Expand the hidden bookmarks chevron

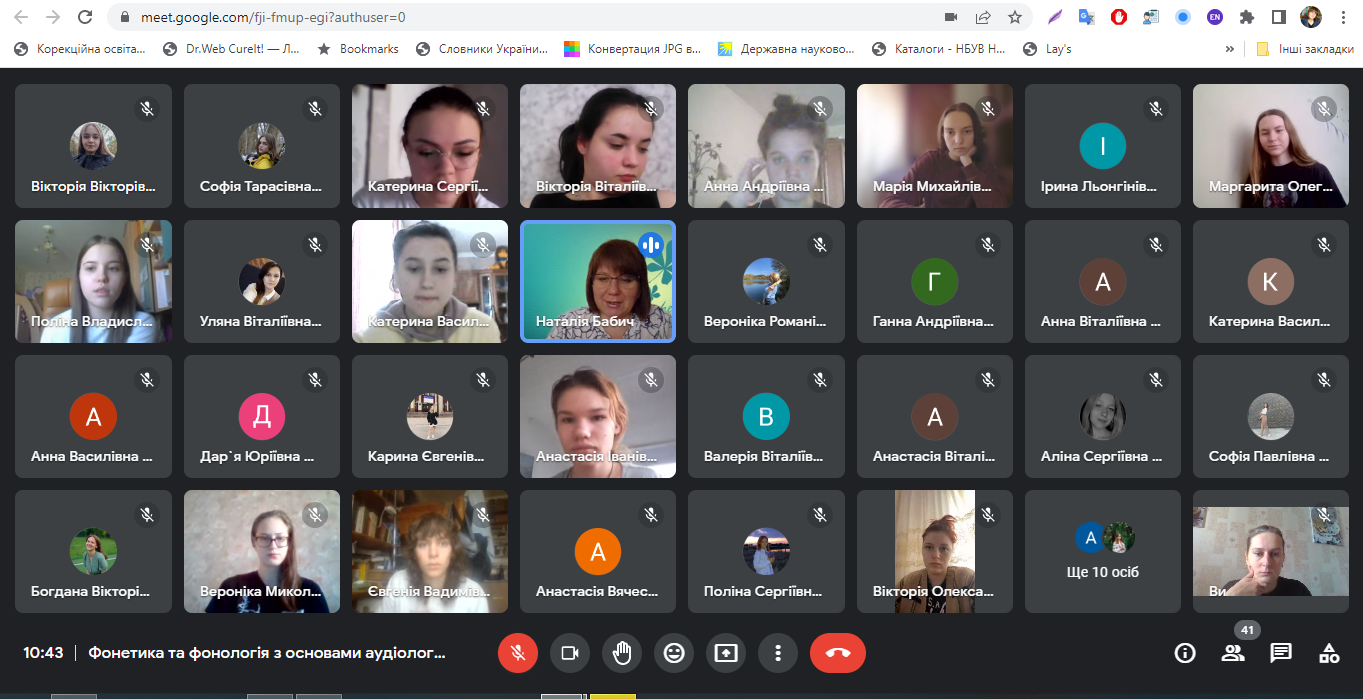(x=1229, y=48)
